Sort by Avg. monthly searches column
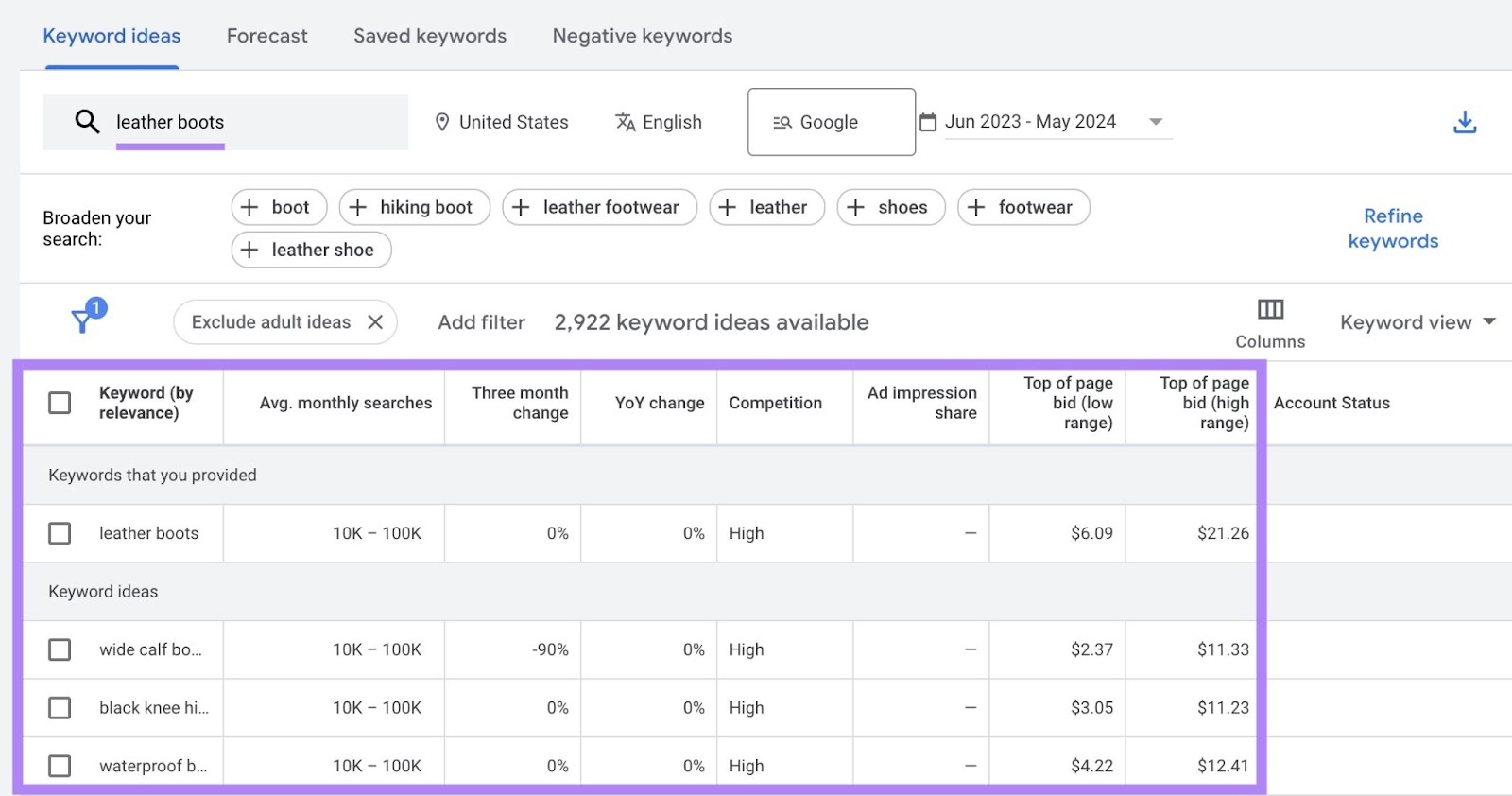 tap(346, 403)
